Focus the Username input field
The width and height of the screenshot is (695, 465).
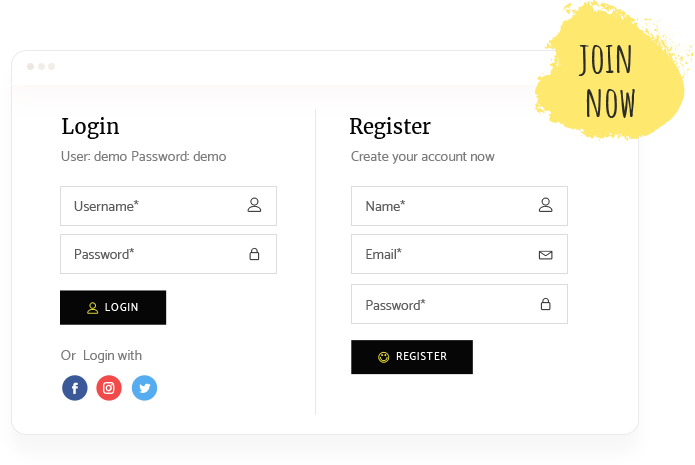pos(155,206)
